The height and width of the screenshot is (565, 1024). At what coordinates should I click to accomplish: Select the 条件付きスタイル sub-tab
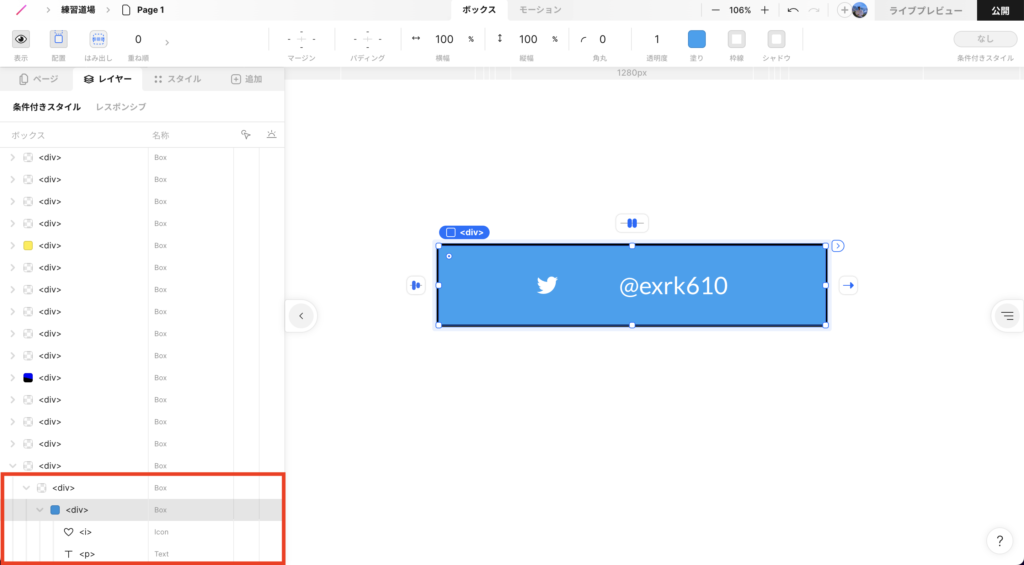point(47,106)
